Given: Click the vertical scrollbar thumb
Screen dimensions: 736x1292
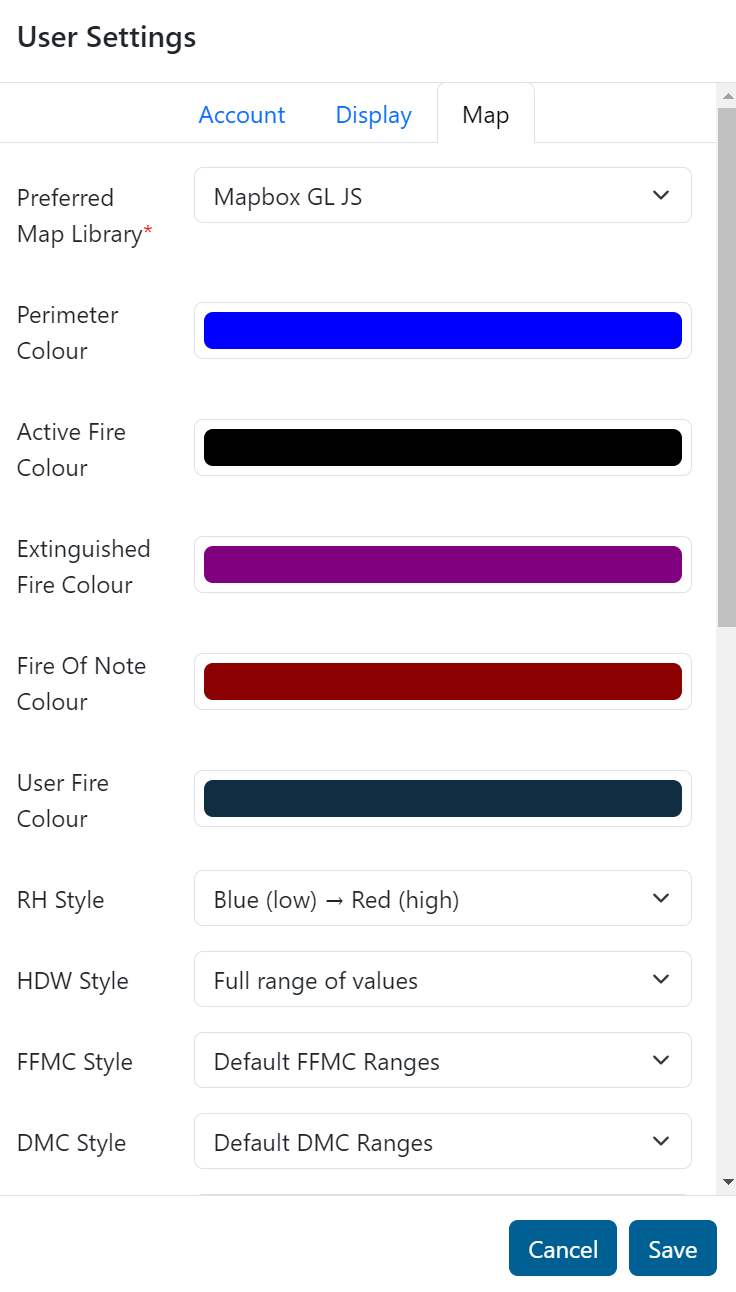Looking at the screenshot, I should 727,365.
